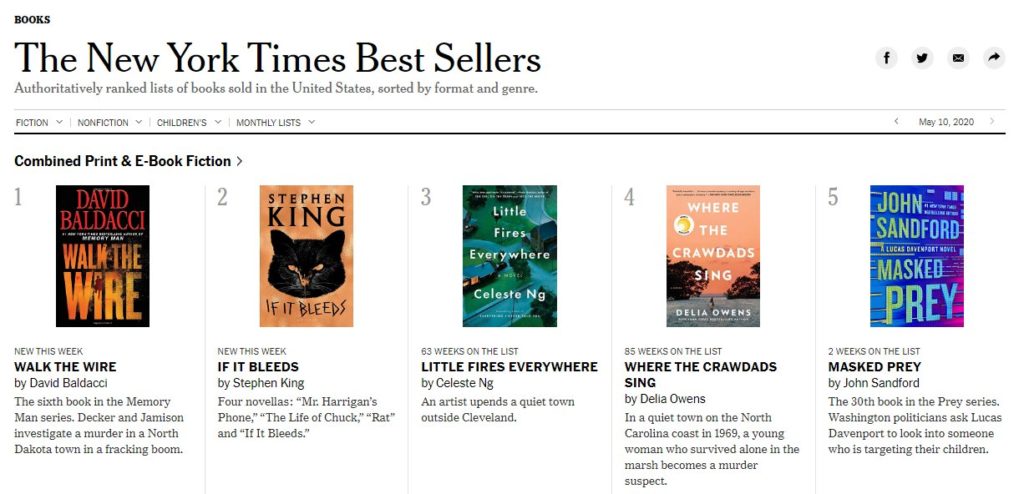The width and height of the screenshot is (1024, 494).
Task: View the Little Fires Everywhere cover
Action: 509,256
